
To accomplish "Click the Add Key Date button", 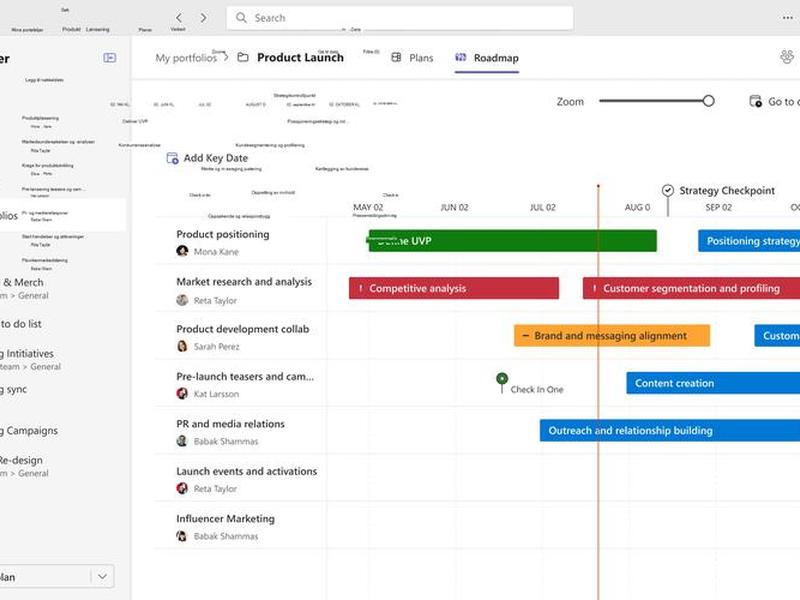I will point(208,158).
